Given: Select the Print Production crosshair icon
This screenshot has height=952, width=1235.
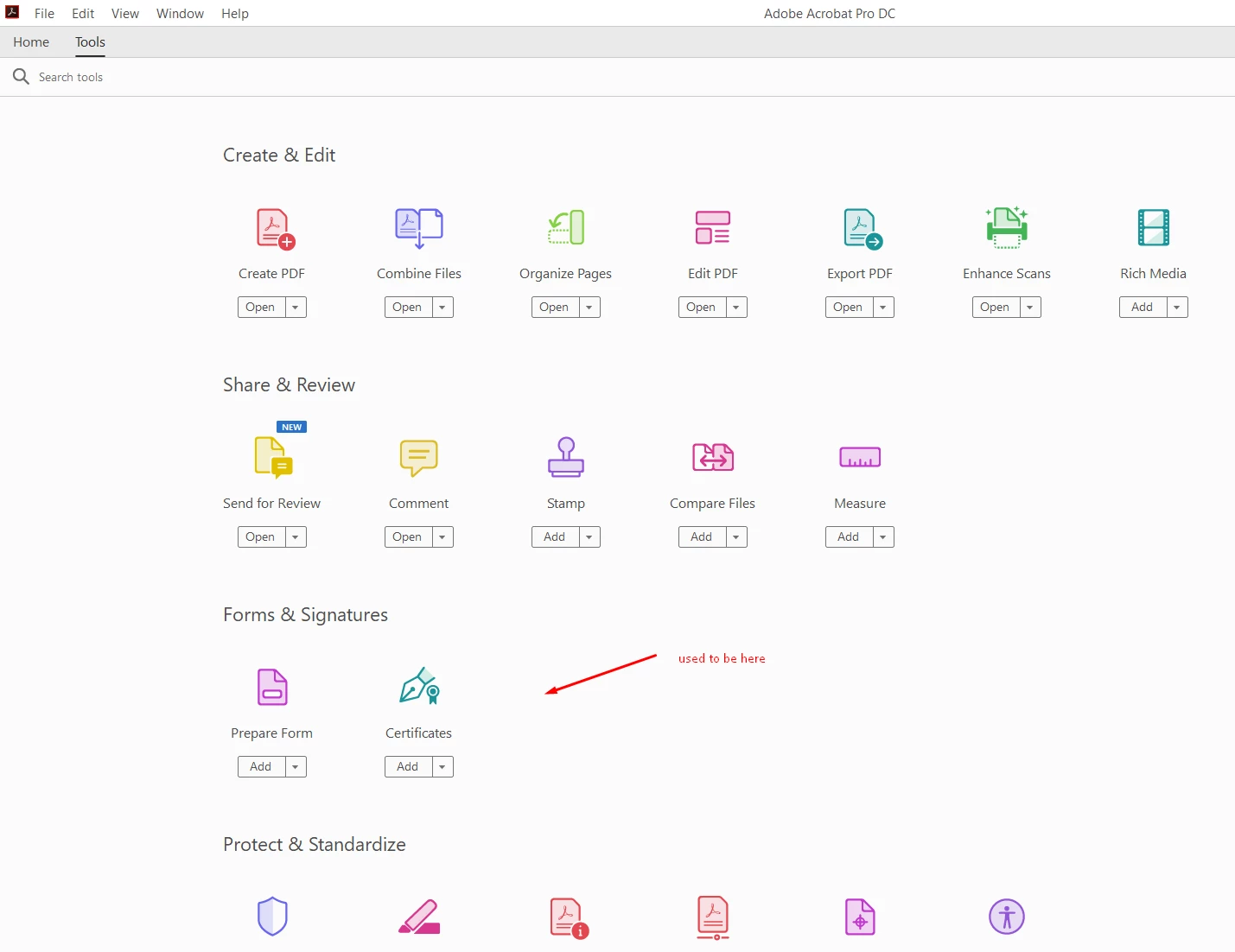Looking at the screenshot, I should tap(860, 917).
